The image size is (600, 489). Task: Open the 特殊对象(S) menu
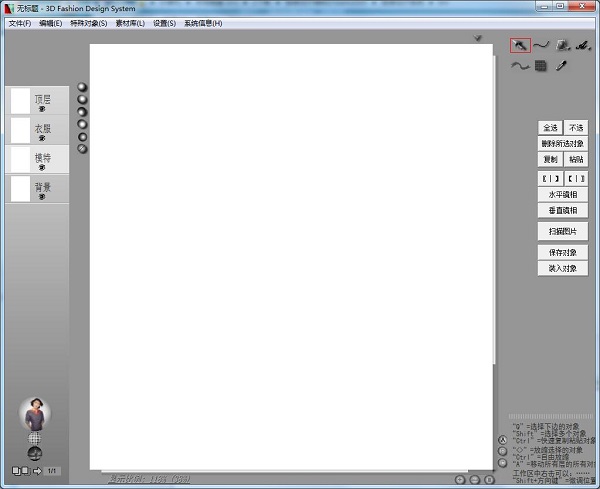coord(88,23)
